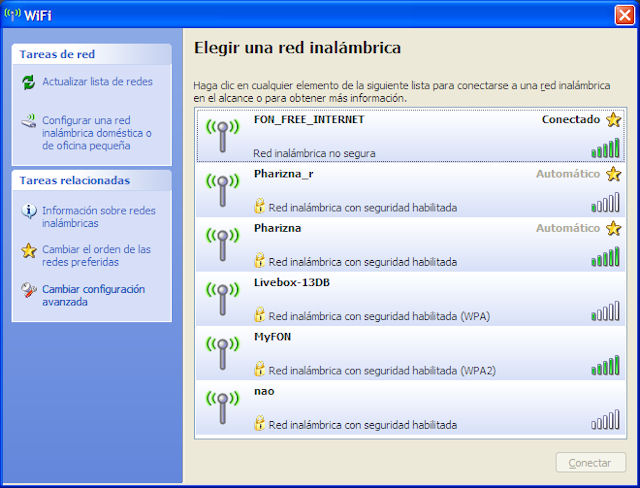Click the Tareas relacionadas panel header
The image size is (640, 488).
(x=91, y=180)
